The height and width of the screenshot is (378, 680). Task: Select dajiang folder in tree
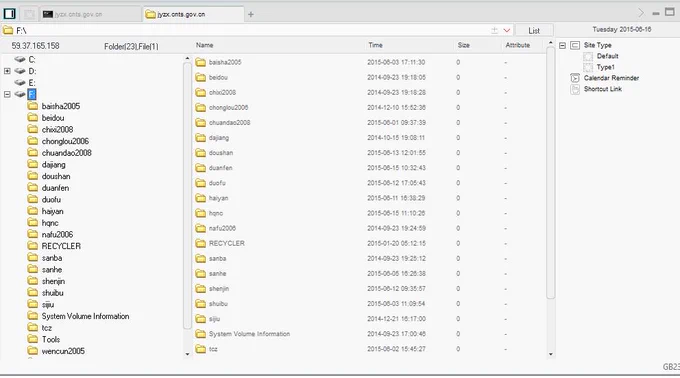[x=53, y=165]
